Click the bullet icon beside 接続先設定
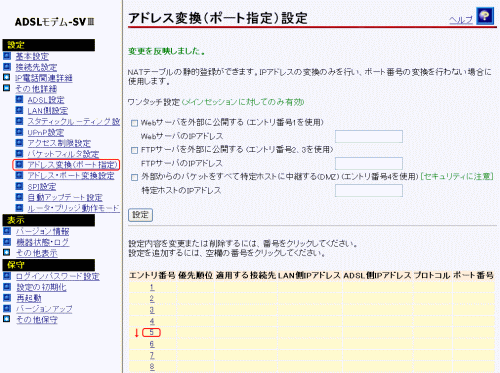The height and width of the screenshot is (373, 500). pyautogui.click(x=7, y=67)
